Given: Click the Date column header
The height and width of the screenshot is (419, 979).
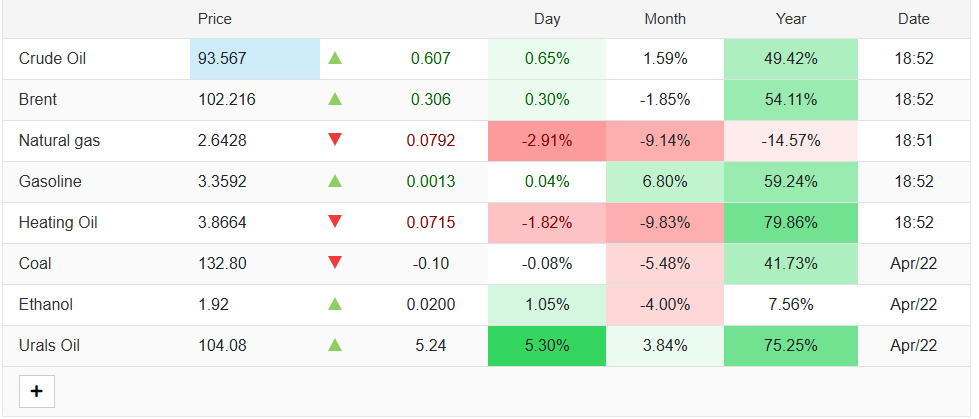Looking at the screenshot, I should tap(913, 19).
